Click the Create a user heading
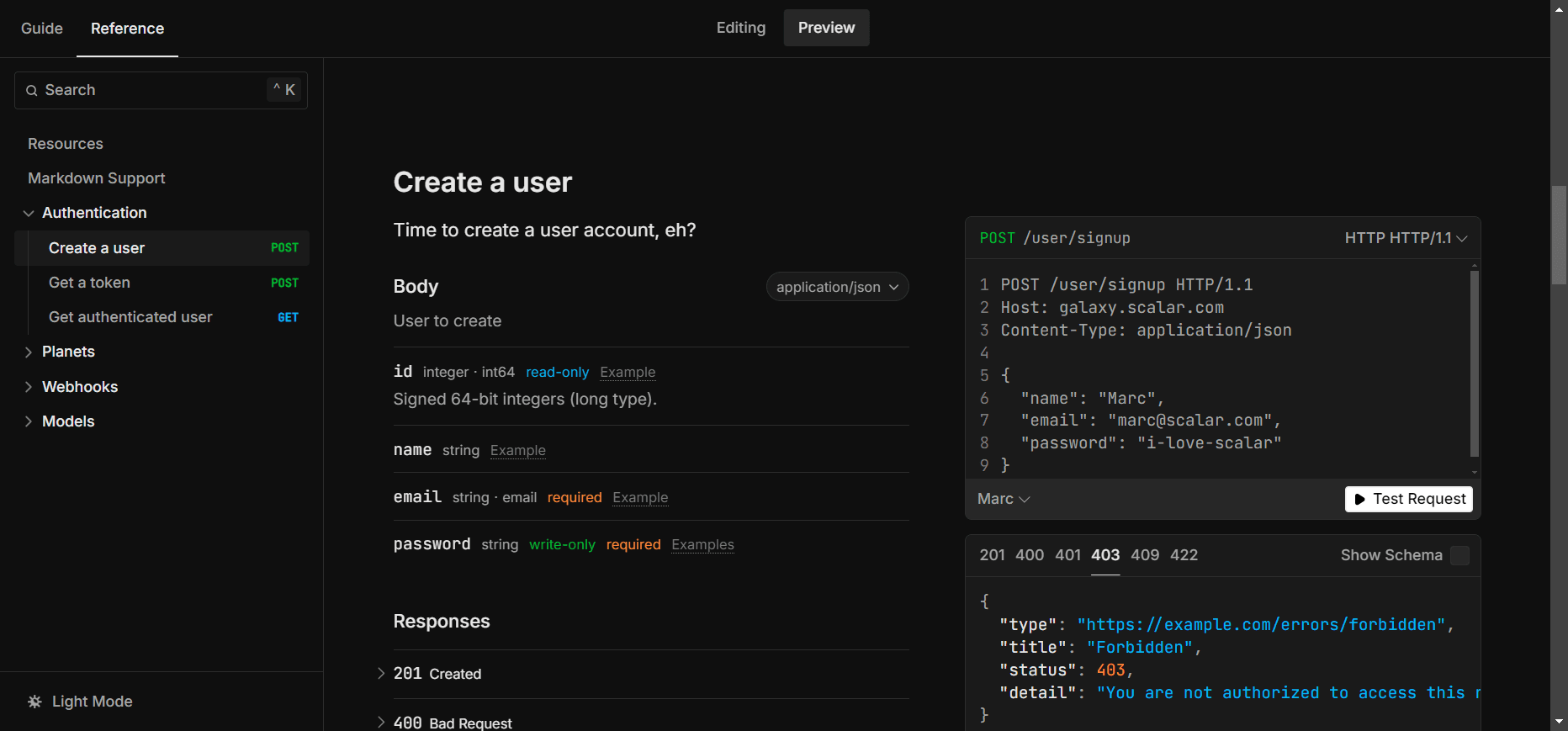The height and width of the screenshot is (731, 1568). [483, 183]
